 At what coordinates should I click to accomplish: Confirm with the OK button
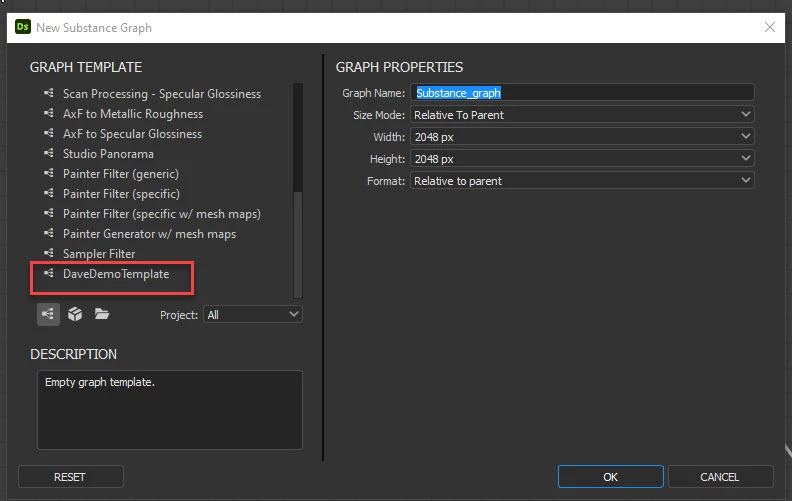tap(611, 477)
